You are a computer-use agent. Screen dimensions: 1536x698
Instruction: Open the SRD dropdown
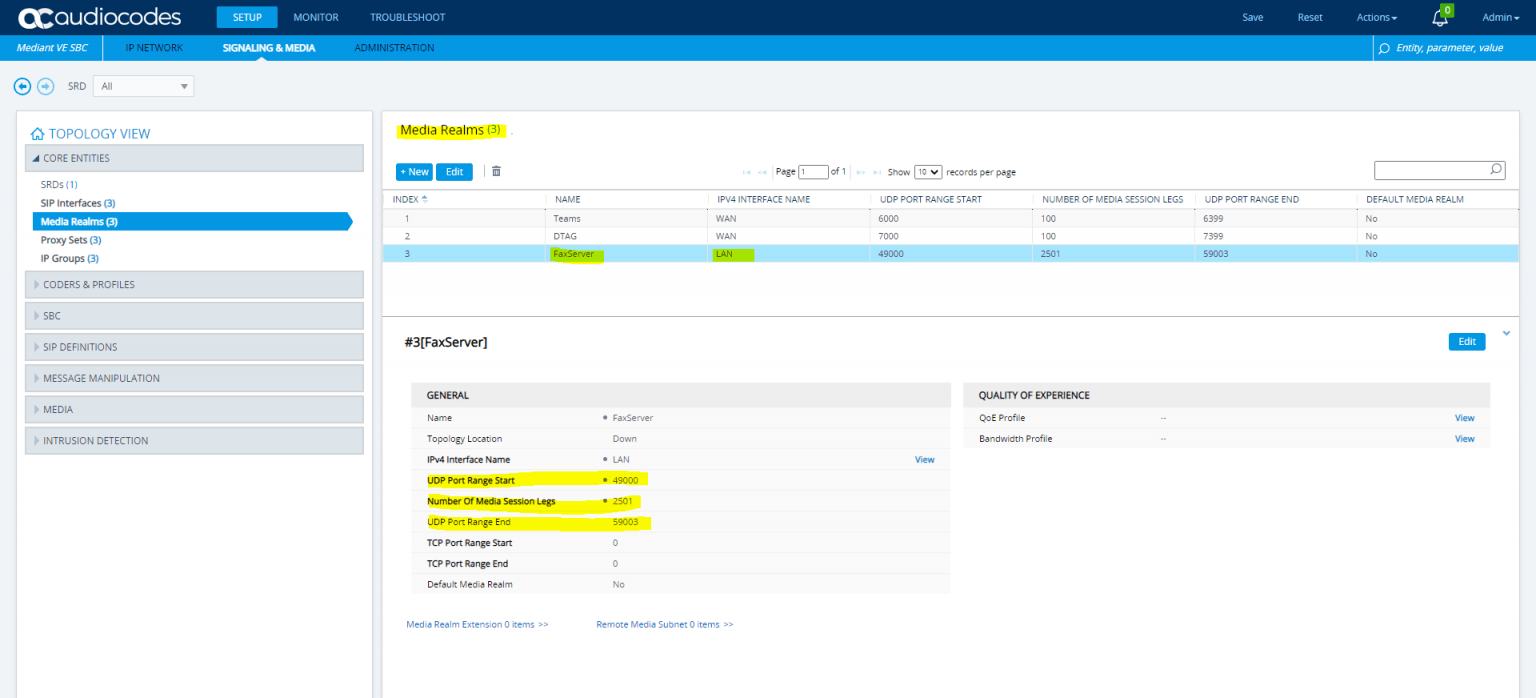[143, 87]
